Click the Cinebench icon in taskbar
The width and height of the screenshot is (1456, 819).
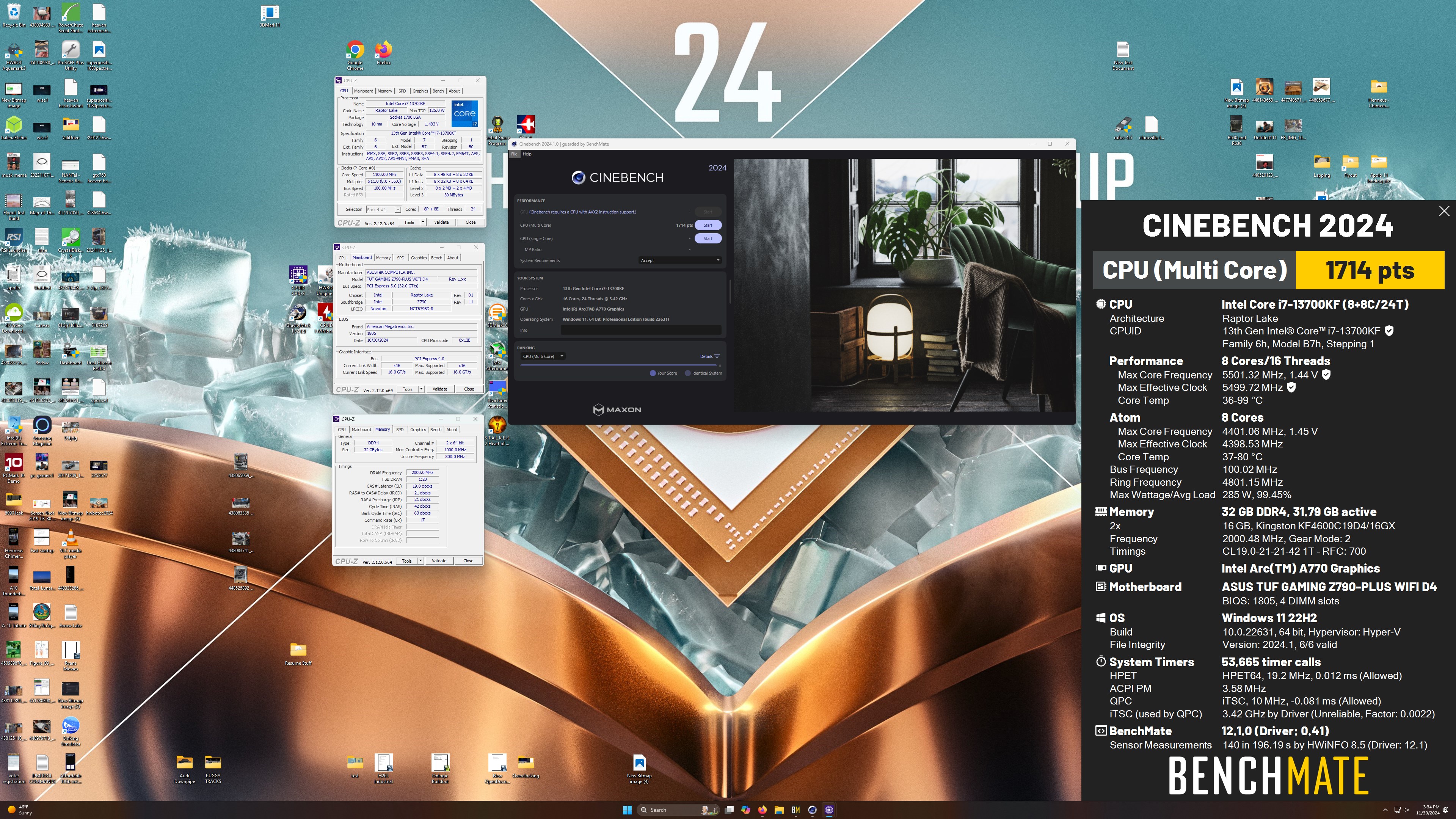coord(812,810)
